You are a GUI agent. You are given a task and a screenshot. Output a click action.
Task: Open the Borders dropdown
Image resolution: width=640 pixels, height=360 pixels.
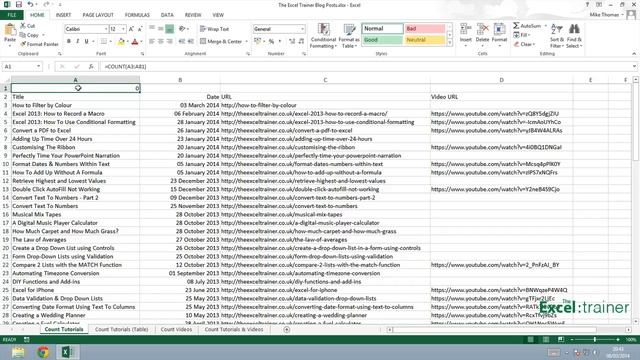tap(111, 41)
